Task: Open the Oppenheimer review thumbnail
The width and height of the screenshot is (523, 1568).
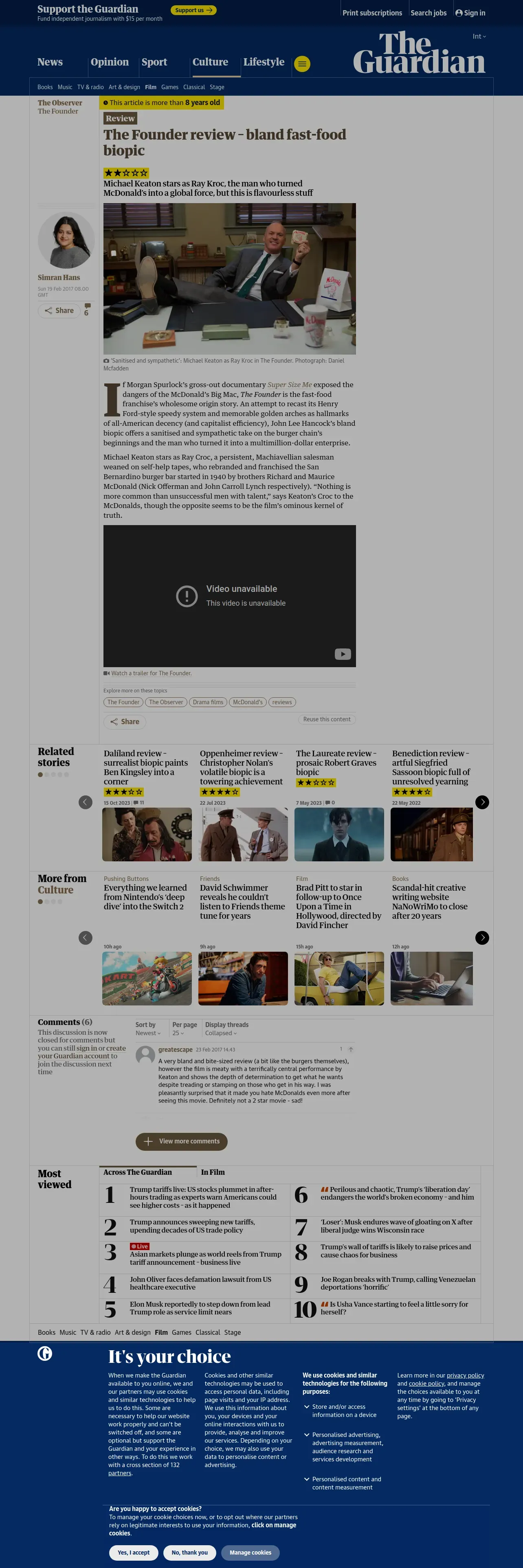Action: click(x=243, y=834)
